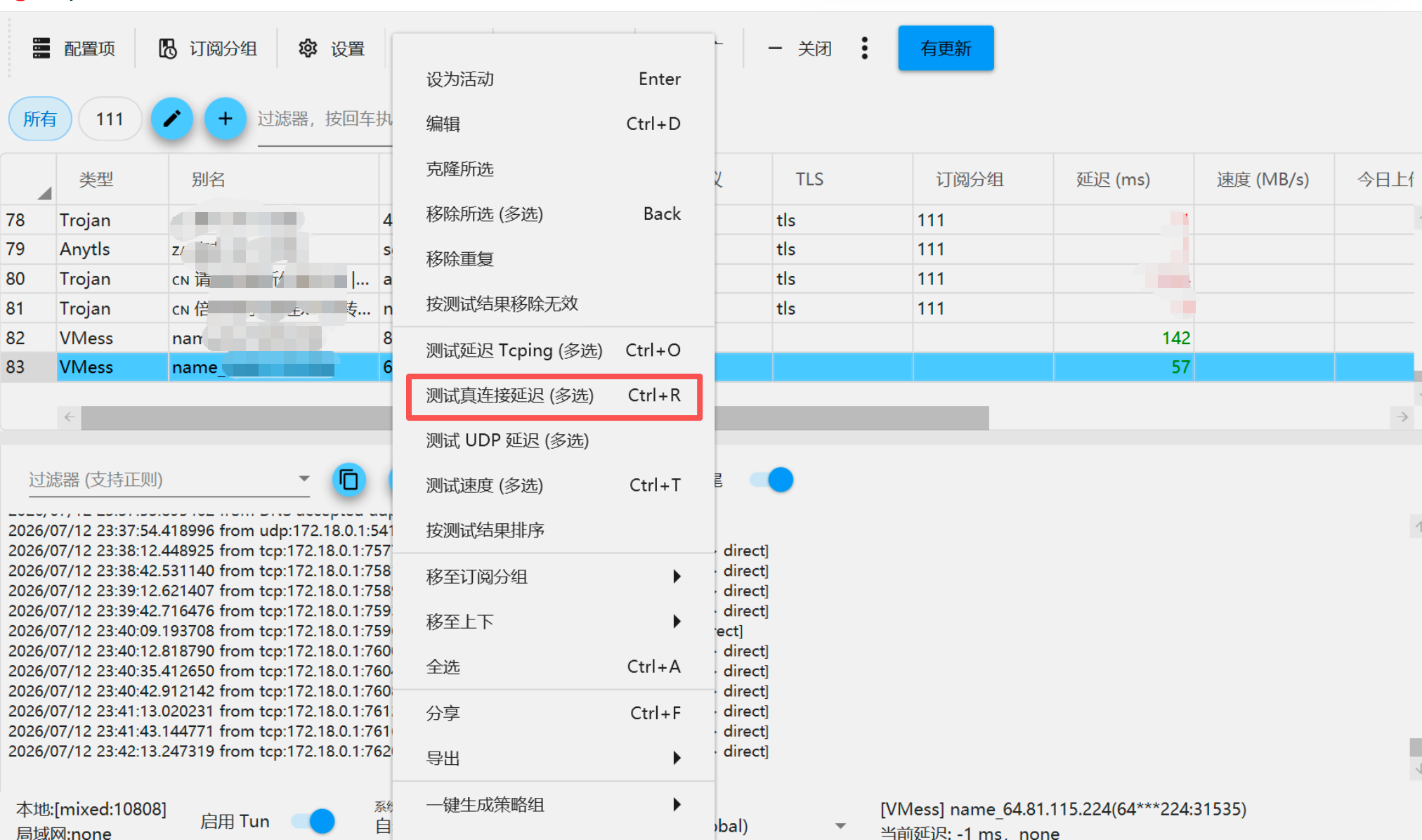Click the 过滤器 (支持正则) log filter field

pos(162,480)
